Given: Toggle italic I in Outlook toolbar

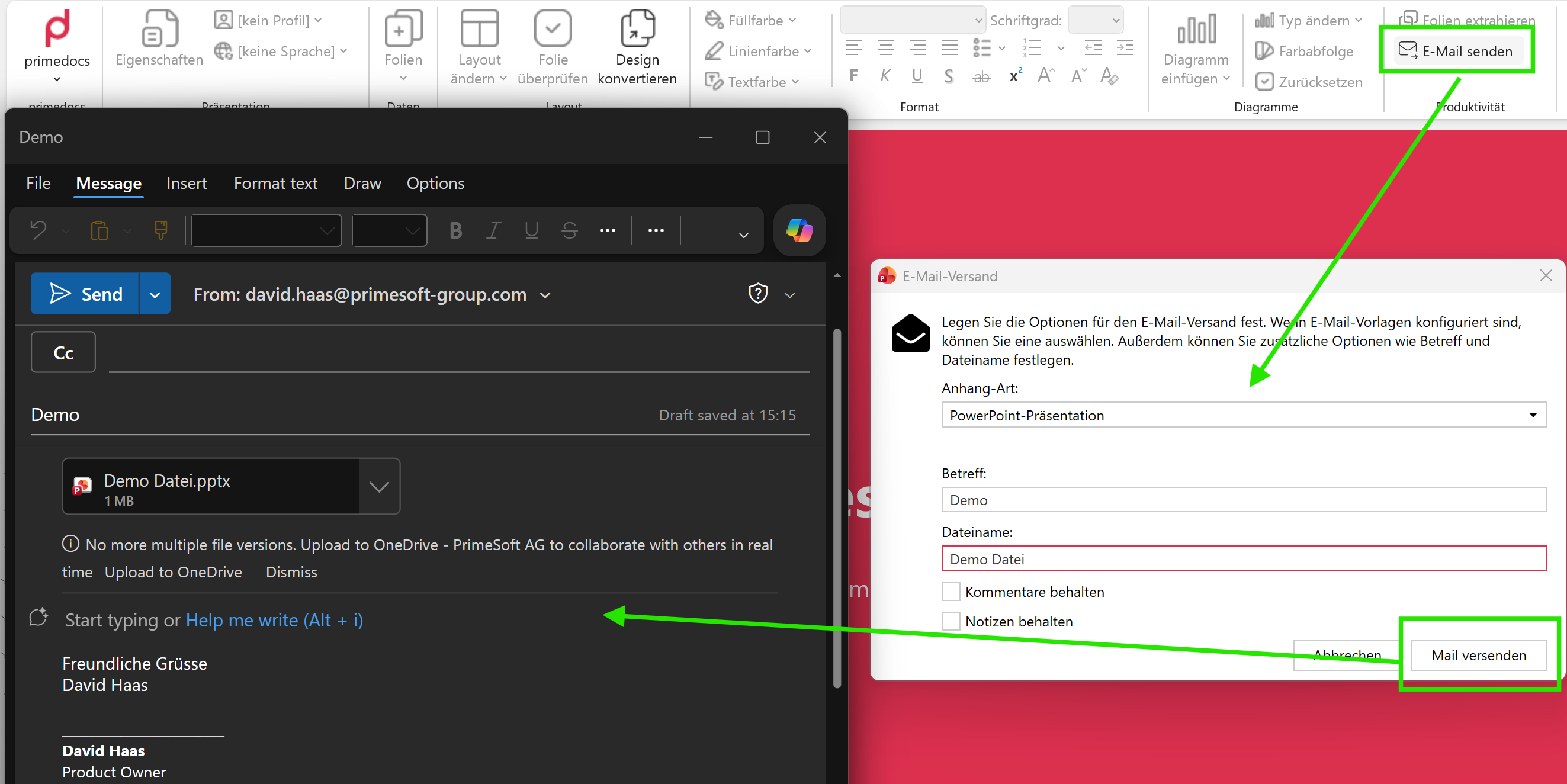Looking at the screenshot, I should click(493, 230).
